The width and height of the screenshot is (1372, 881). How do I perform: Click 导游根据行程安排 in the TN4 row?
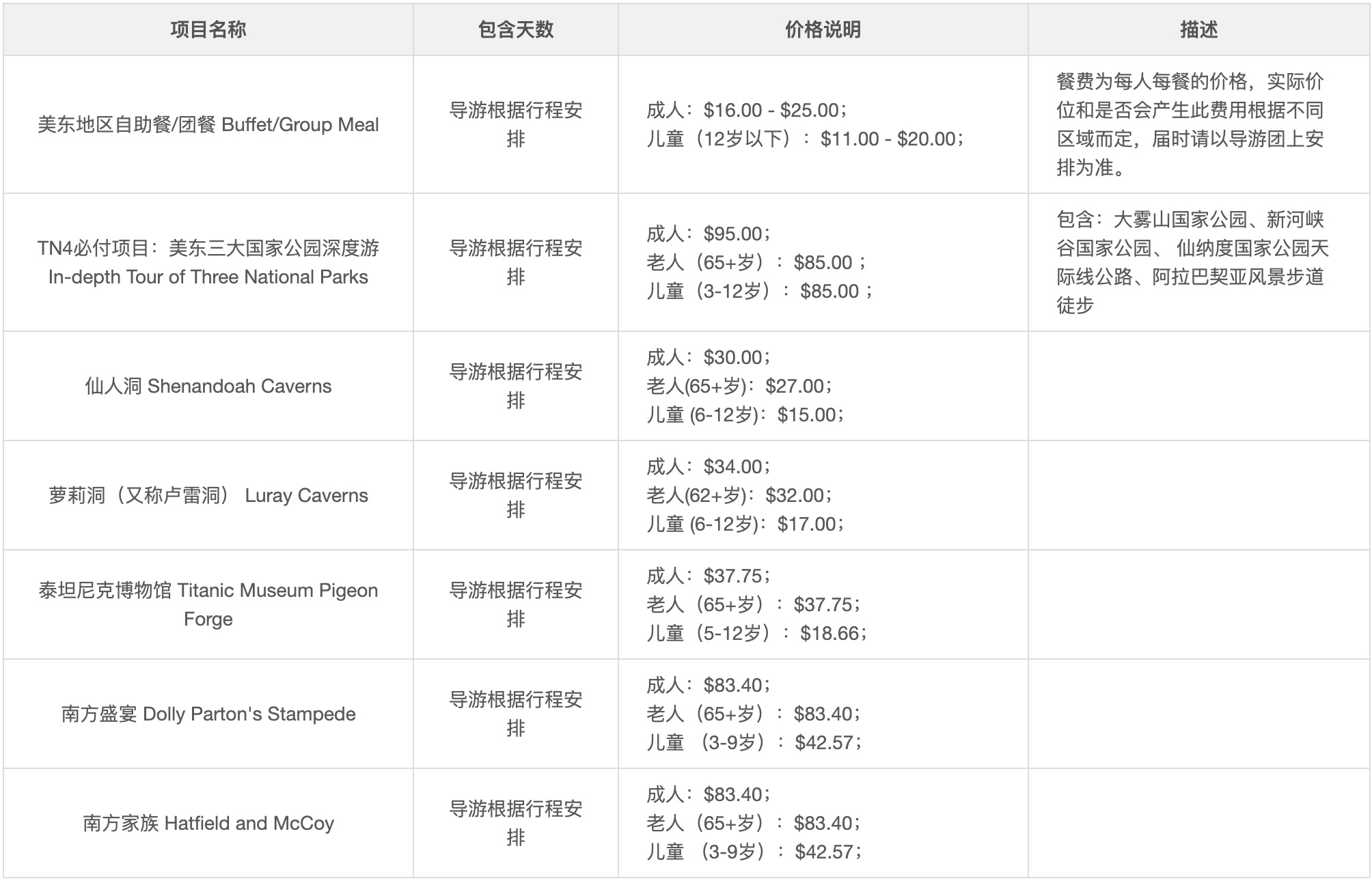pyautogui.click(x=515, y=262)
